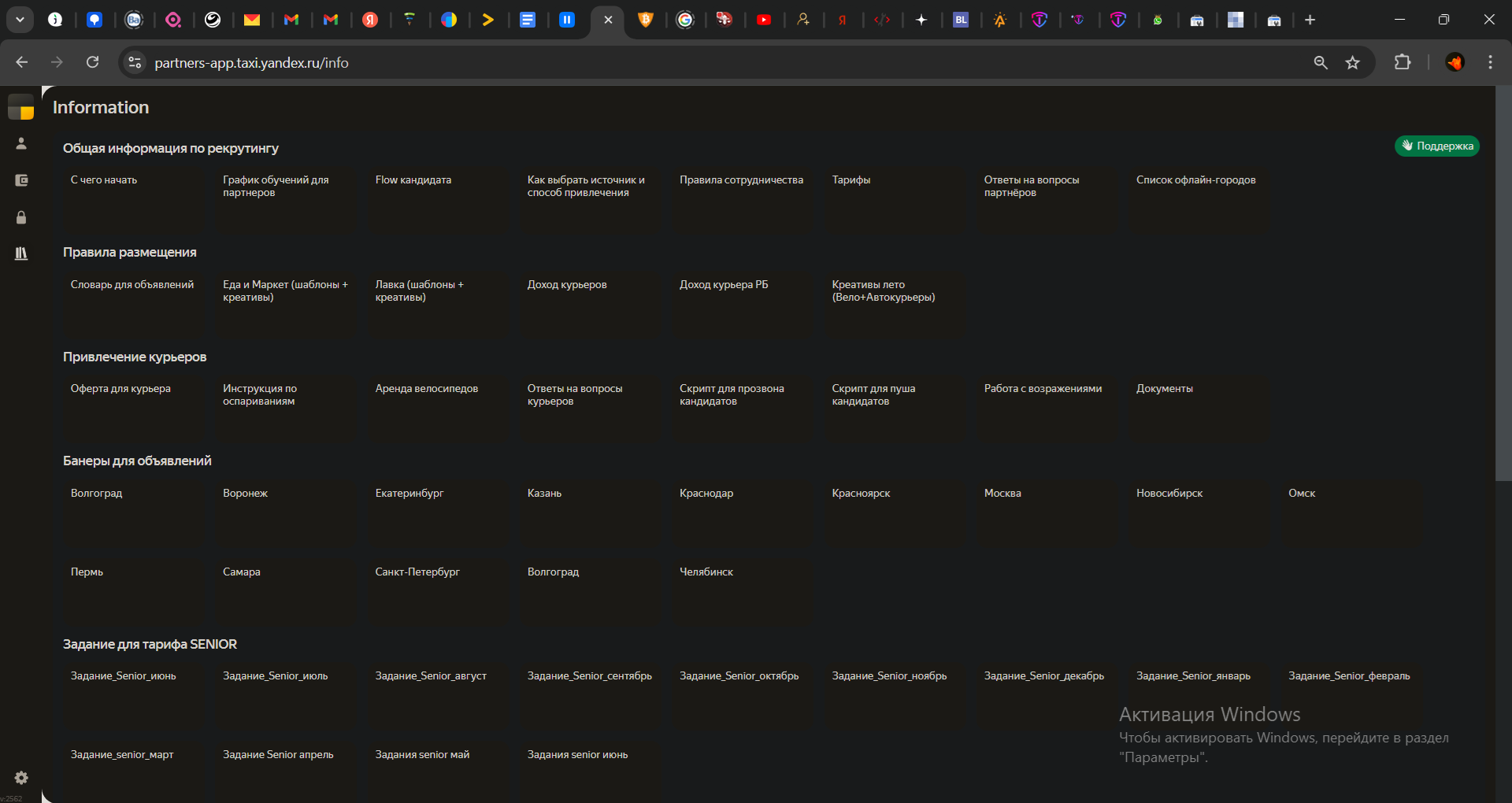The width and height of the screenshot is (1512, 803).
Task: Switch to the Google tab
Action: [685, 20]
